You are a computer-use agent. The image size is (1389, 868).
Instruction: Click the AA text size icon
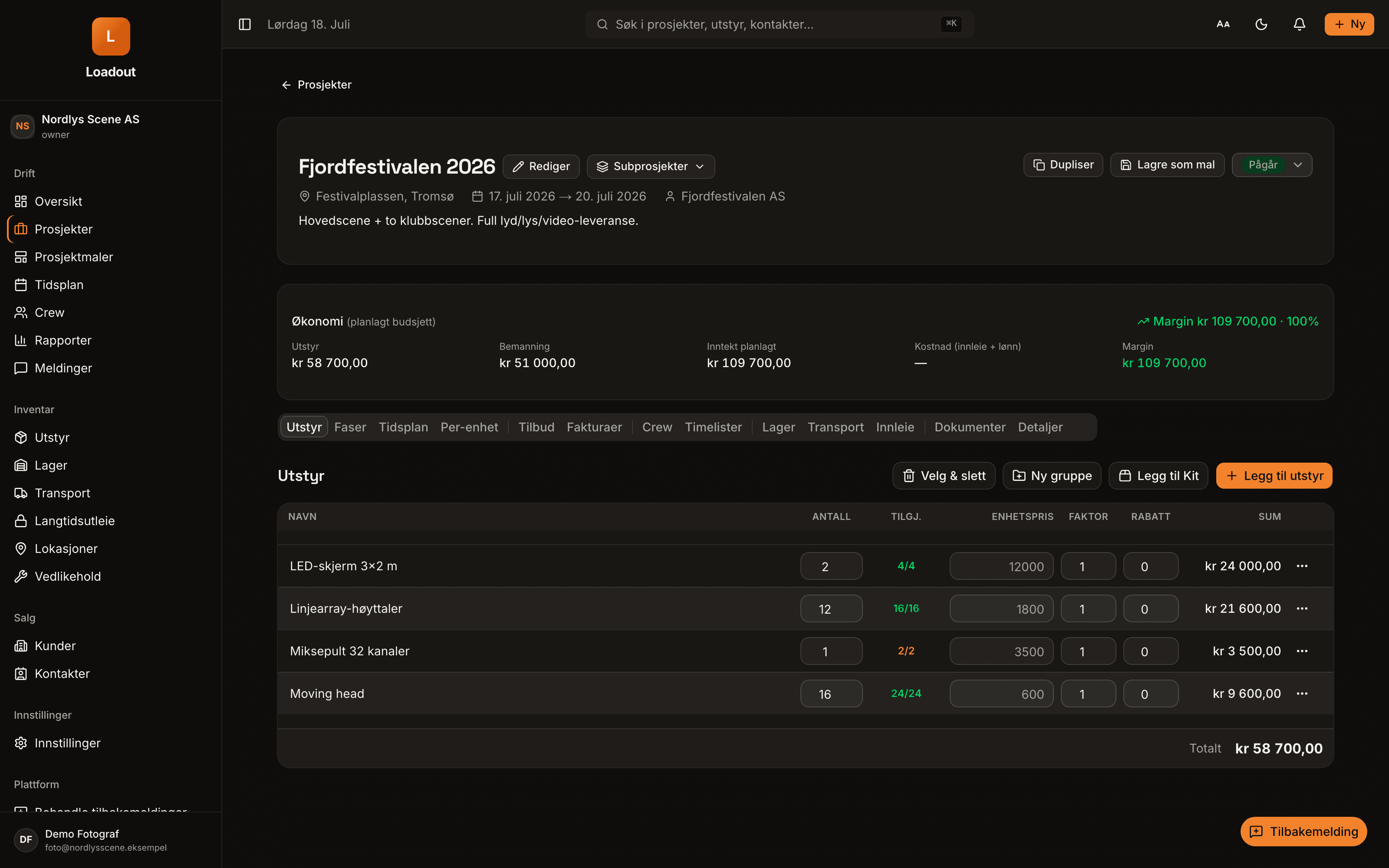[x=1223, y=24]
